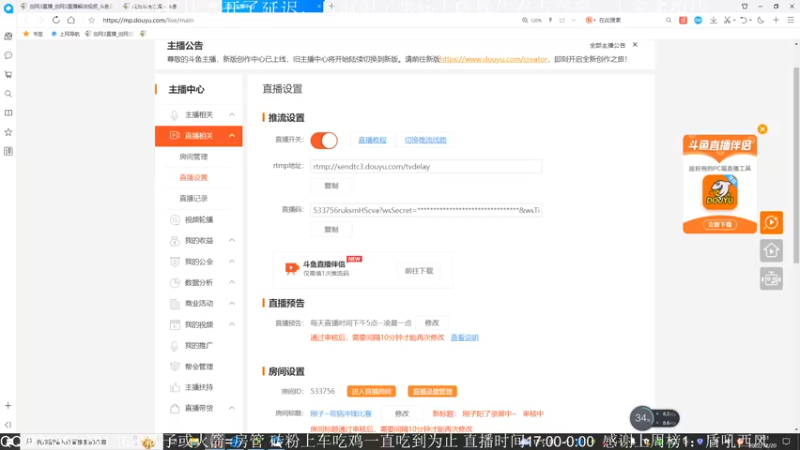The height and width of the screenshot is (450, 800).
Task: Open the browser hamburger menu
Action: (x=791, y=20)
